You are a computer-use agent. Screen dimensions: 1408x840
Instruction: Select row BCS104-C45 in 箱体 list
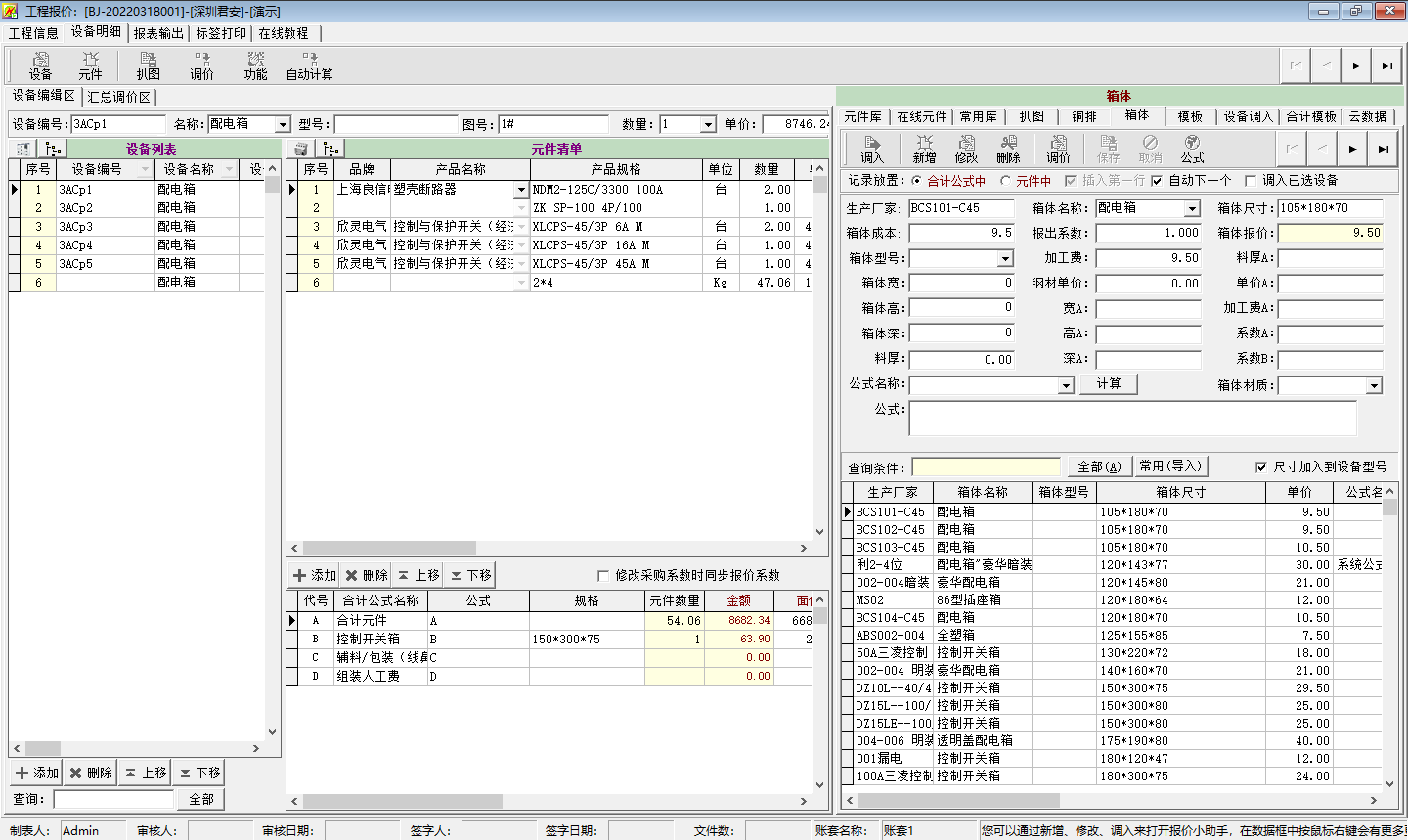[1113, 617]
